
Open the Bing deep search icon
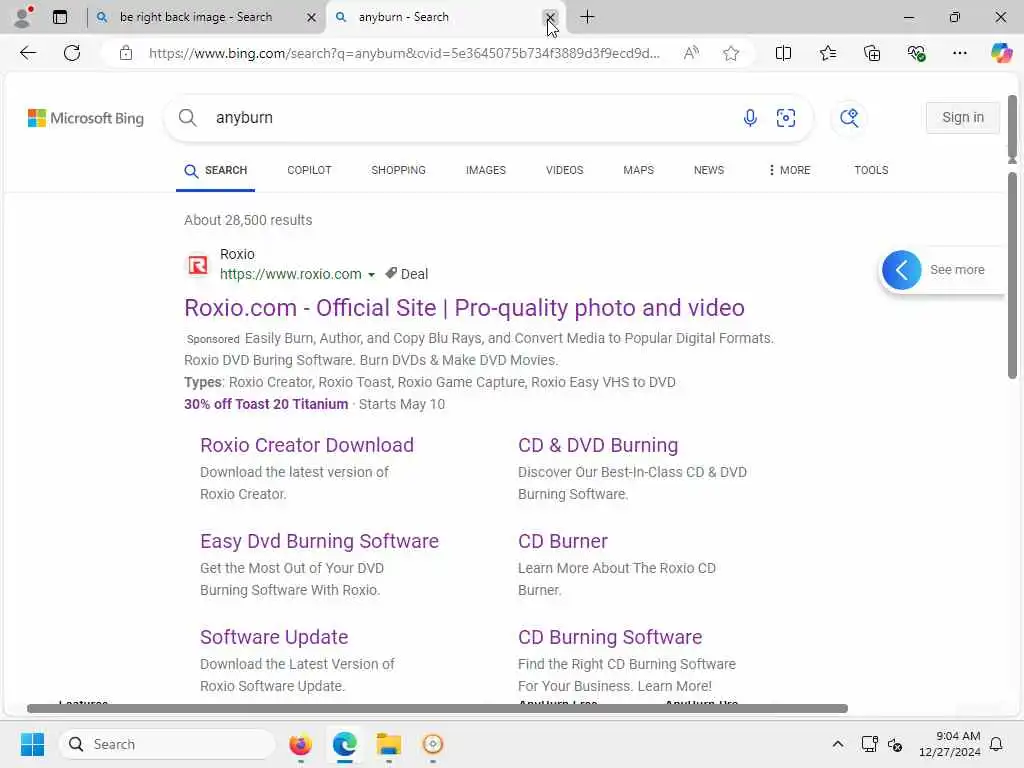click(849, 118)
